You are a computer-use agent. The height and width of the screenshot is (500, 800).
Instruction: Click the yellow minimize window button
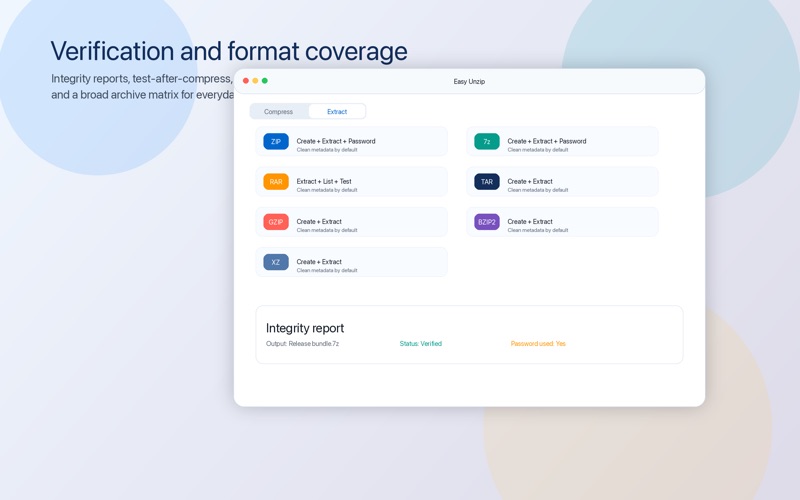255,81
